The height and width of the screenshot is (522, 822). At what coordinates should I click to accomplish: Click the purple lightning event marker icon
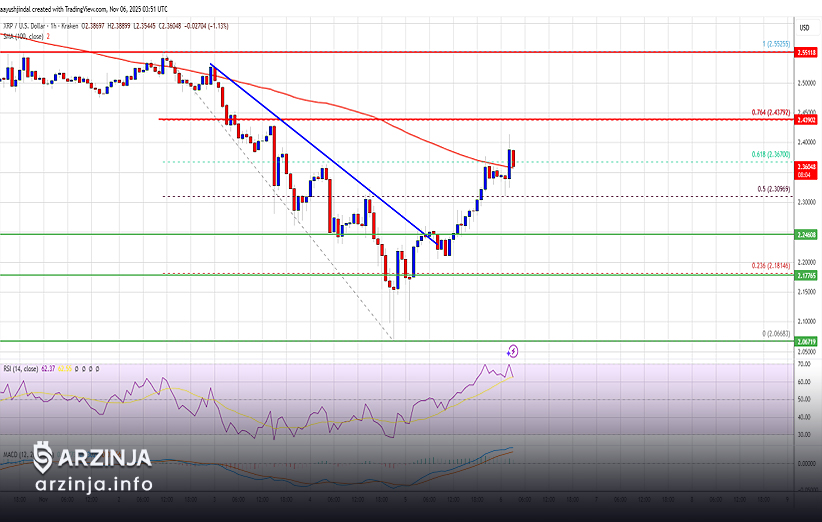pos(512,351)
